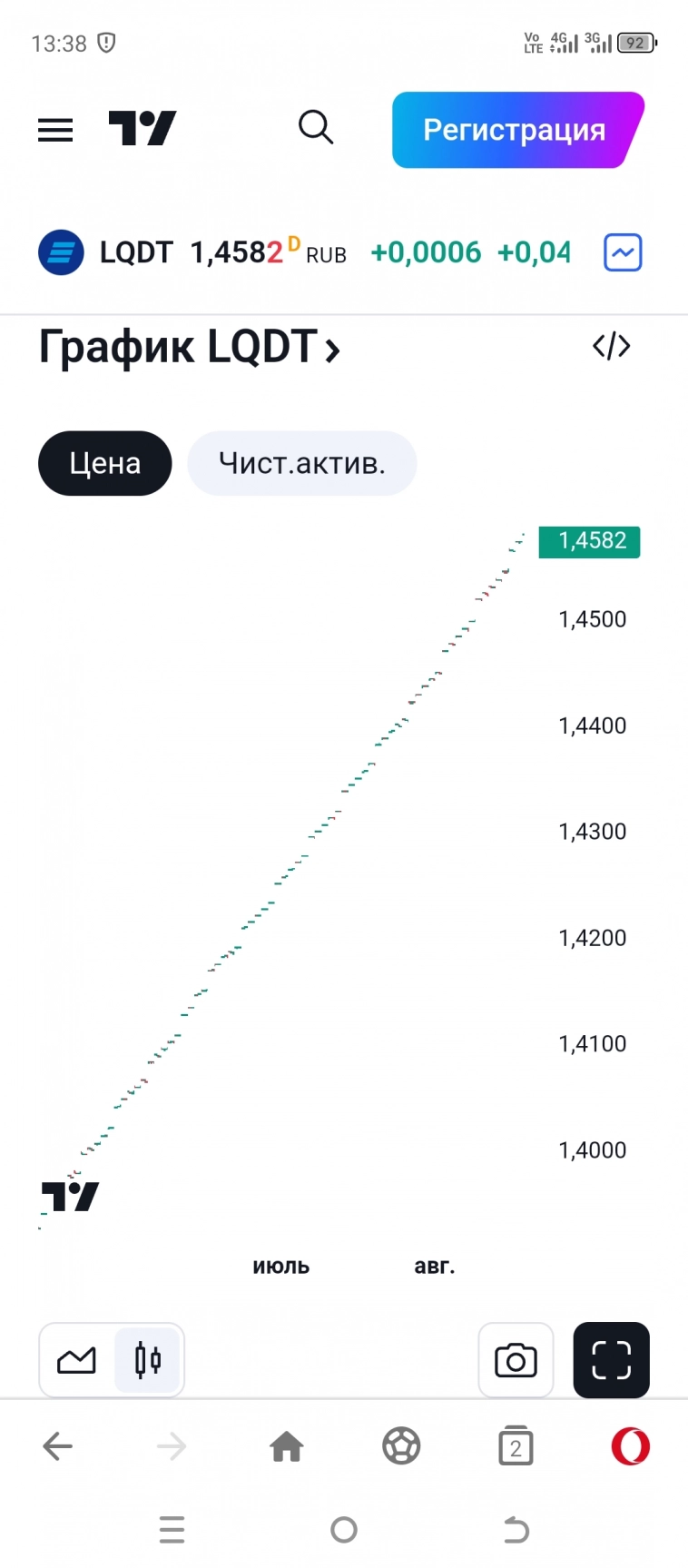Expand chart to fullscreen
Screen dimensions: 688x1568
[611, 1360]
